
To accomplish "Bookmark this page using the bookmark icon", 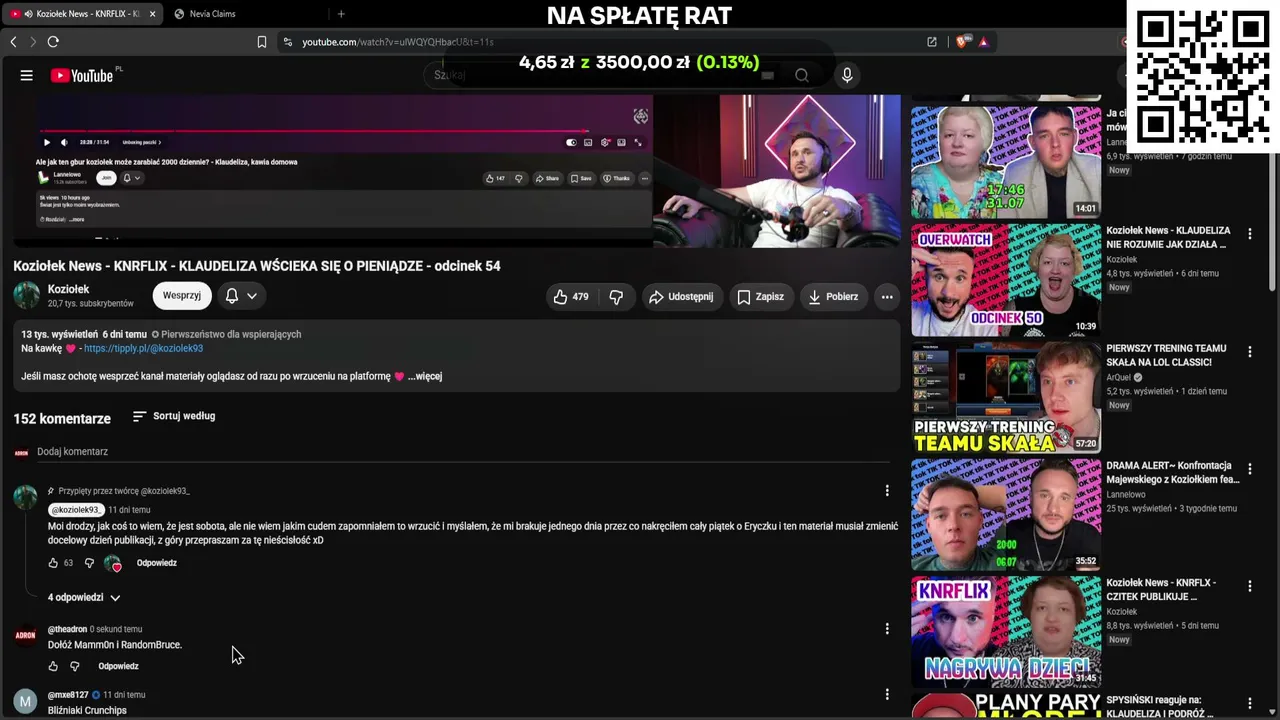I will (261, 42).
